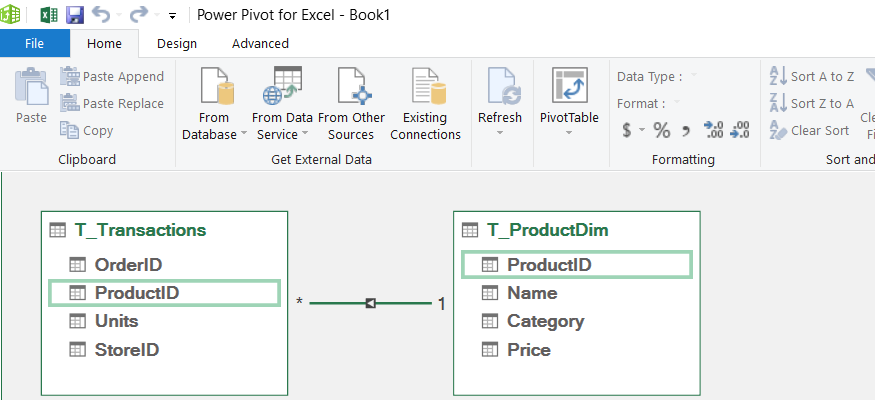
Task: Open Existing Connections icon
Action: click(x=429, y=86)
